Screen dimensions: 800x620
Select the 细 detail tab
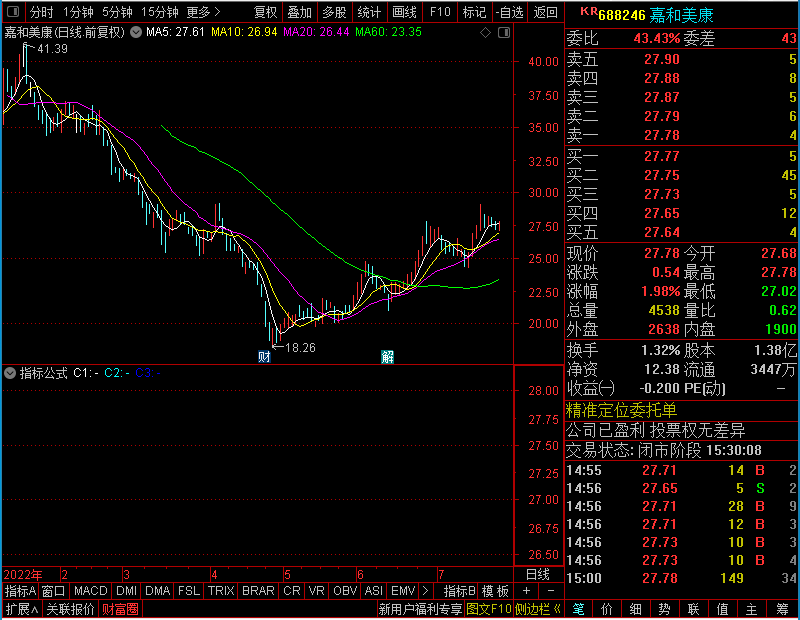636,609
